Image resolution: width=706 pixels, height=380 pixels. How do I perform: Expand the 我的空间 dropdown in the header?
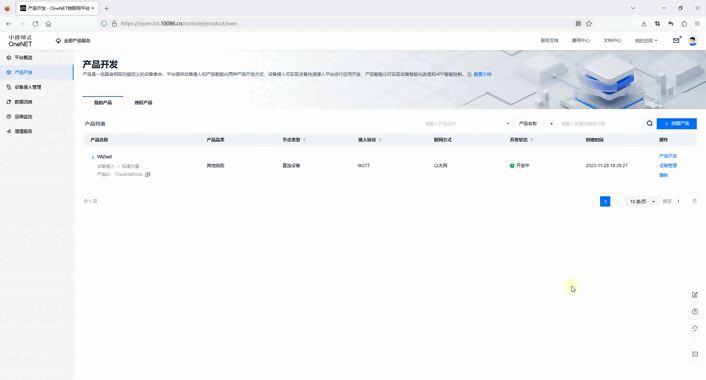click(x=646, y=41)
